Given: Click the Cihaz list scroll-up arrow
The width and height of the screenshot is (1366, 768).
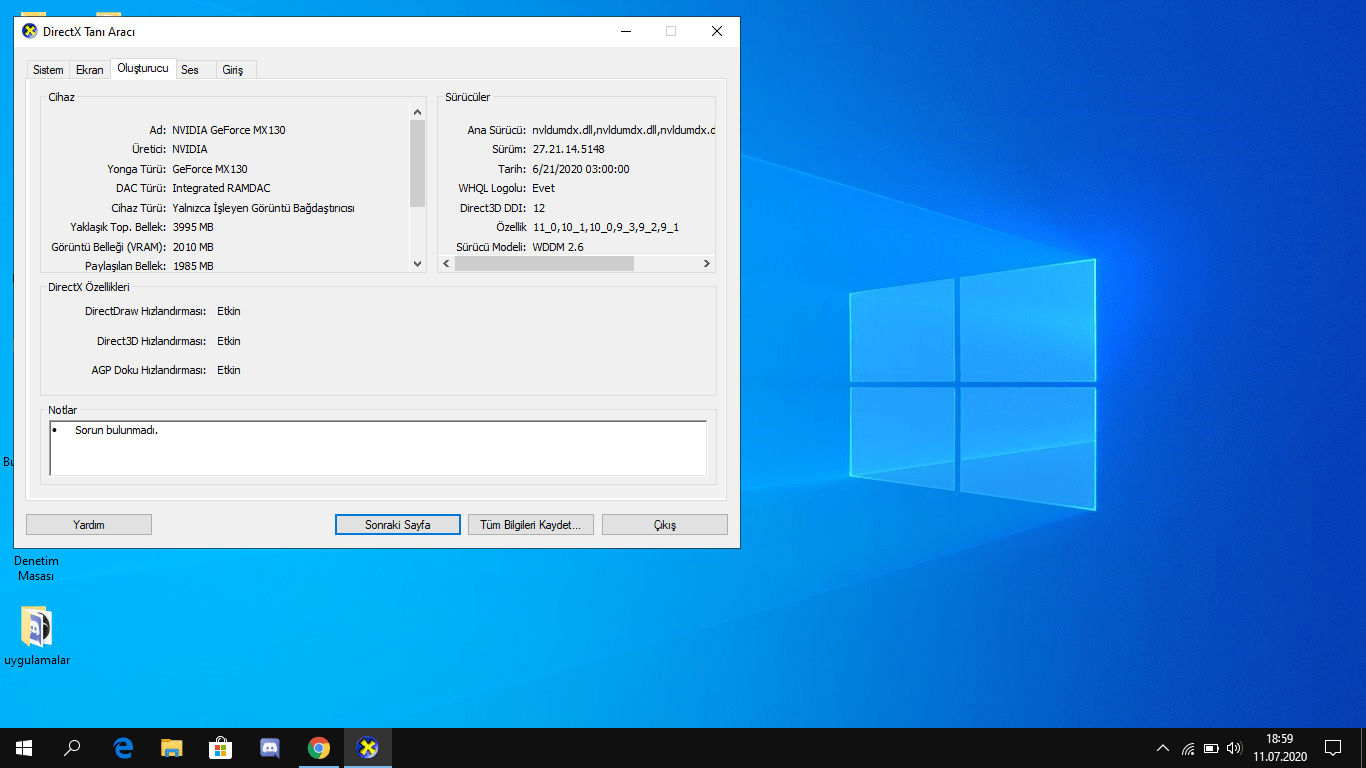Looking at the screenshot, I should pyautogui.click(x=418, y=112).
